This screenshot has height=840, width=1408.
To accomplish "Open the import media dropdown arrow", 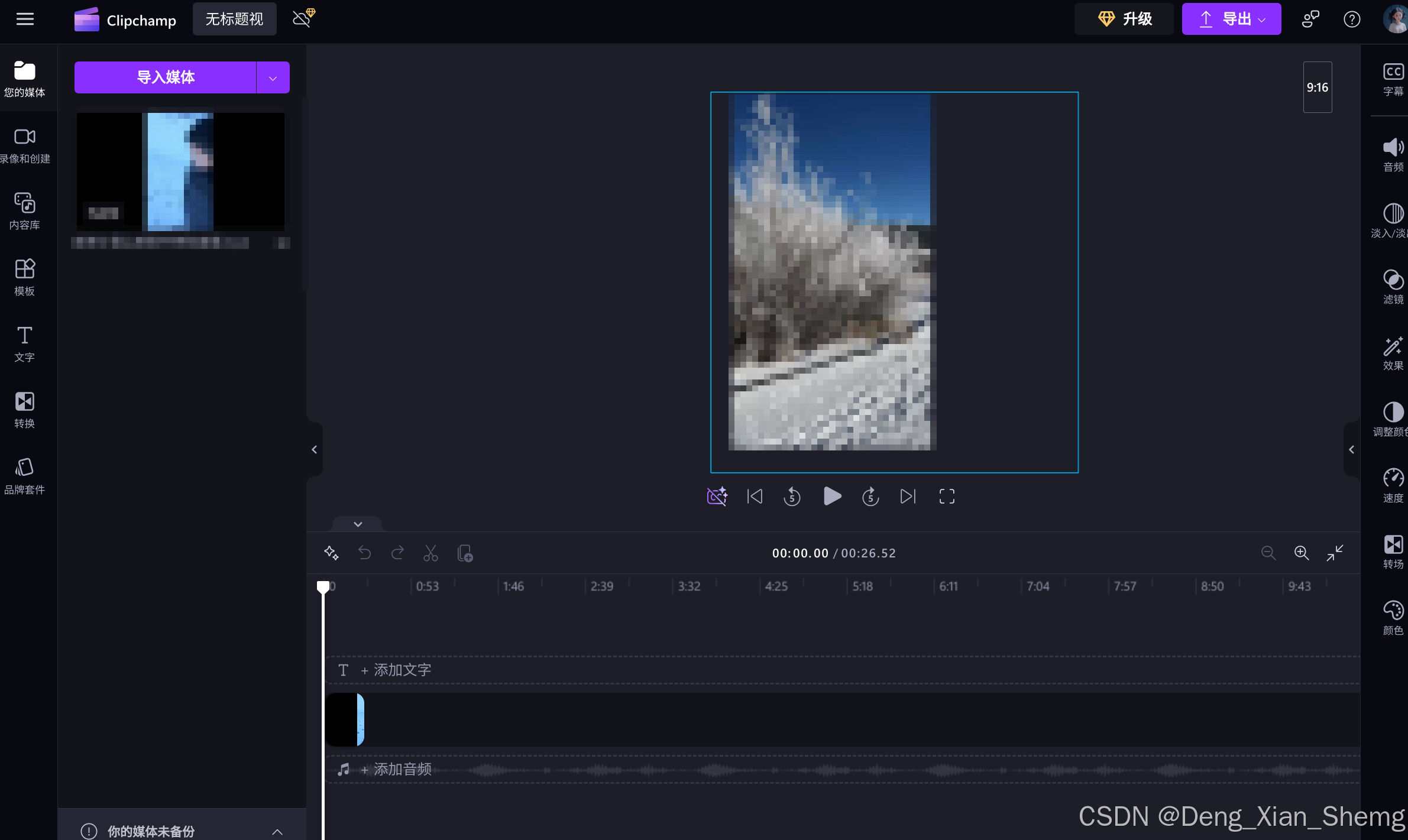I will [x=273, y=77].
